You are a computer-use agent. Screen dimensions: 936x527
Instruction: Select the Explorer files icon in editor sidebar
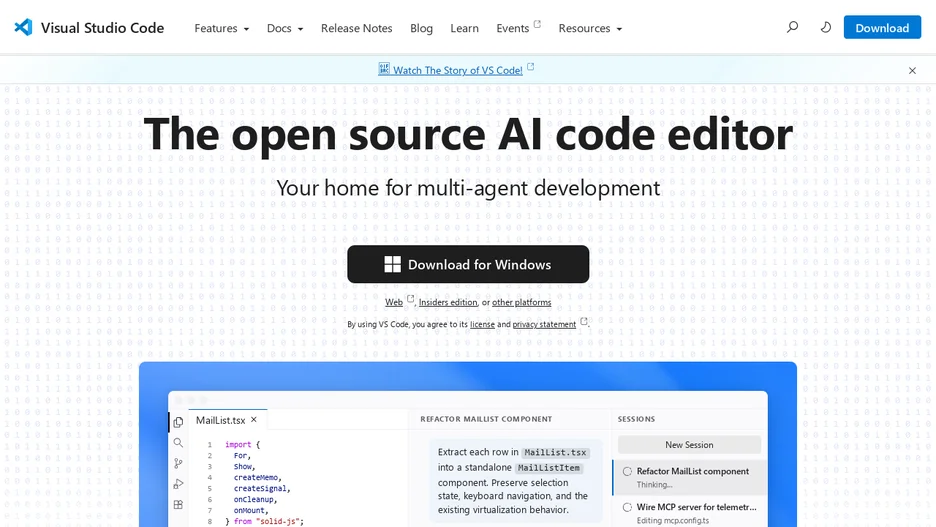178,423
